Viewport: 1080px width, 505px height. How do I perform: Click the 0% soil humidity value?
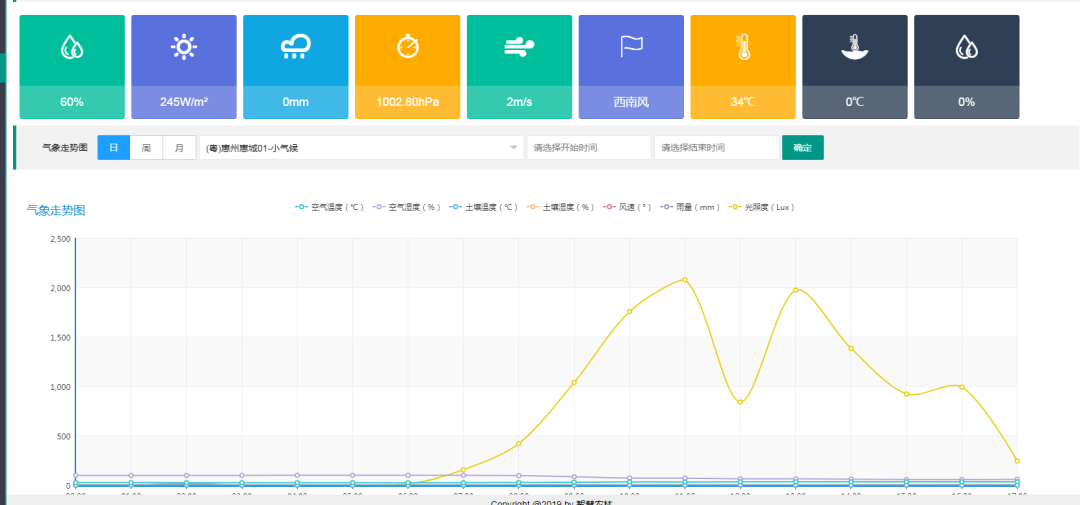point(966,102)
